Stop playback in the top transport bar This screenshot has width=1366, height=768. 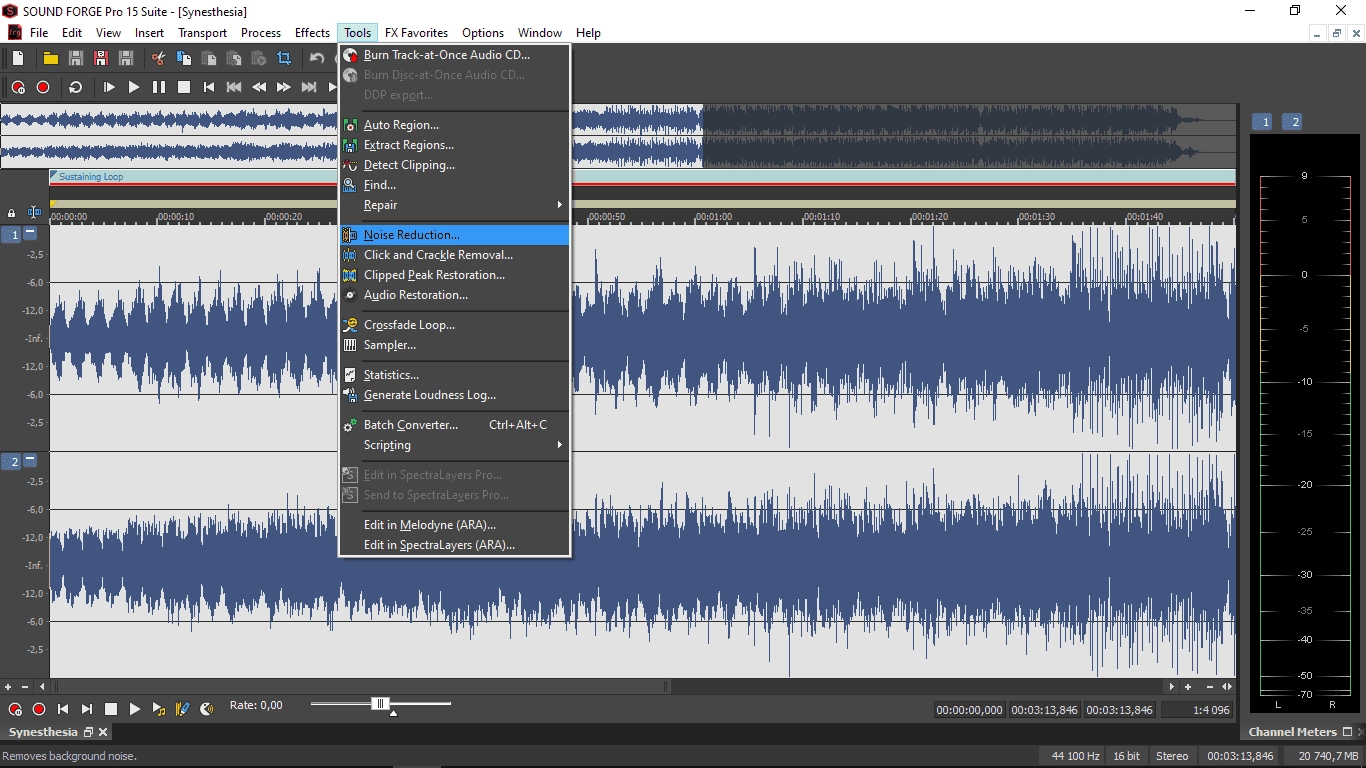coord(184,87)
